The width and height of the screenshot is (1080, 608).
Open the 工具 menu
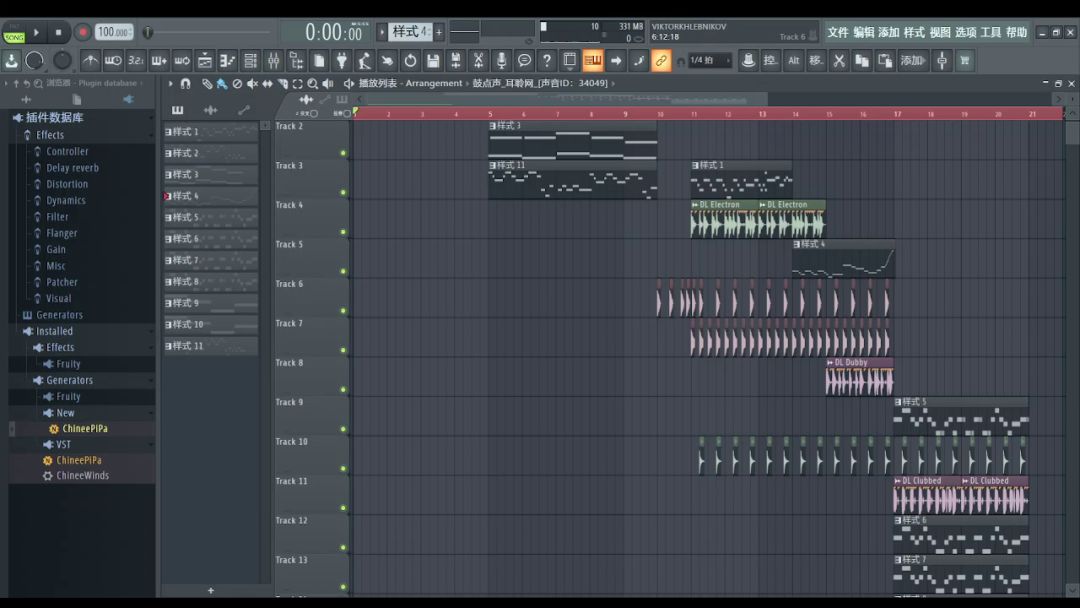pos(990,32)
